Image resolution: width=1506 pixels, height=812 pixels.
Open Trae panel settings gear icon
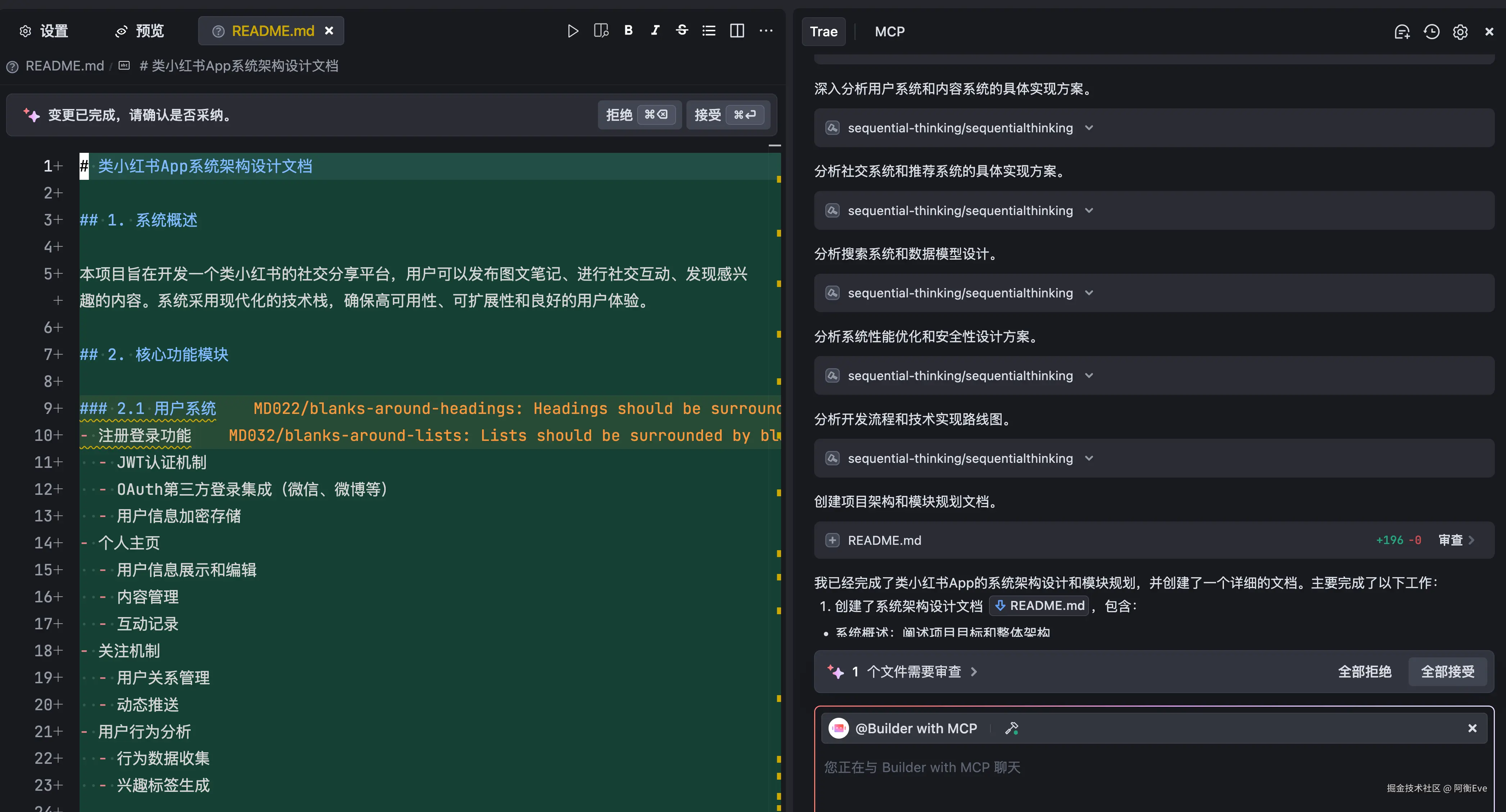point(1460,32)
